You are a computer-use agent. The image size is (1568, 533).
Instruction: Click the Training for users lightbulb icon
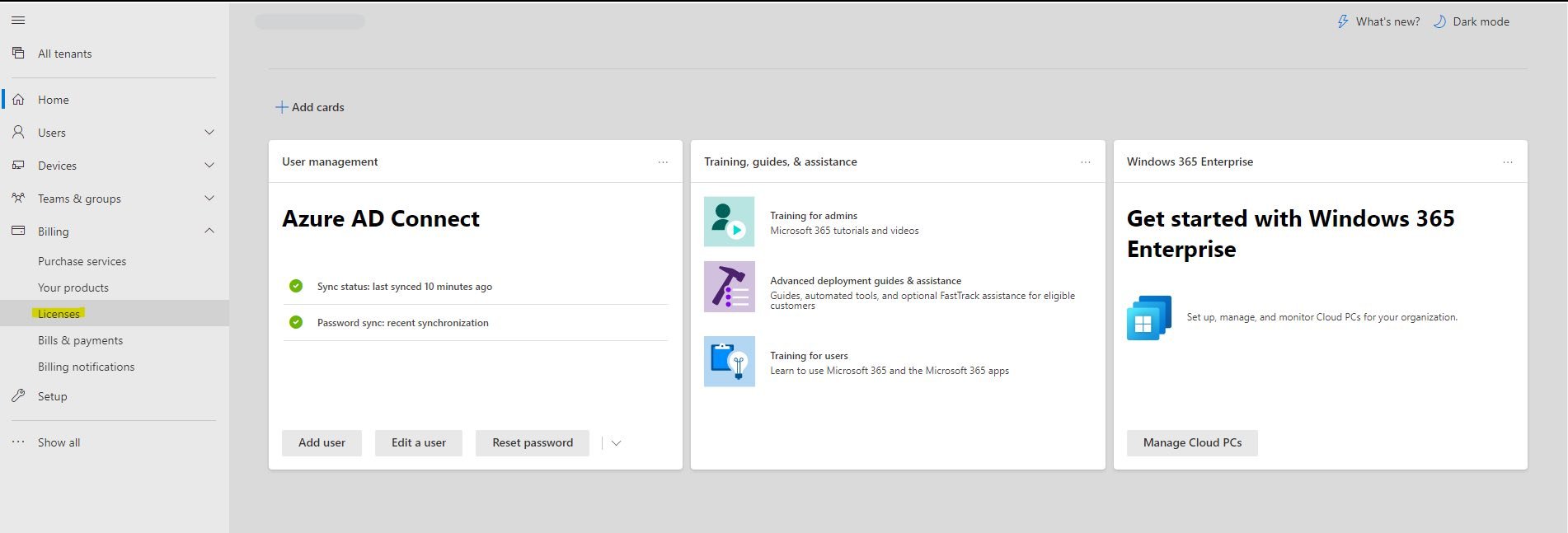click(x=729, y=361)
